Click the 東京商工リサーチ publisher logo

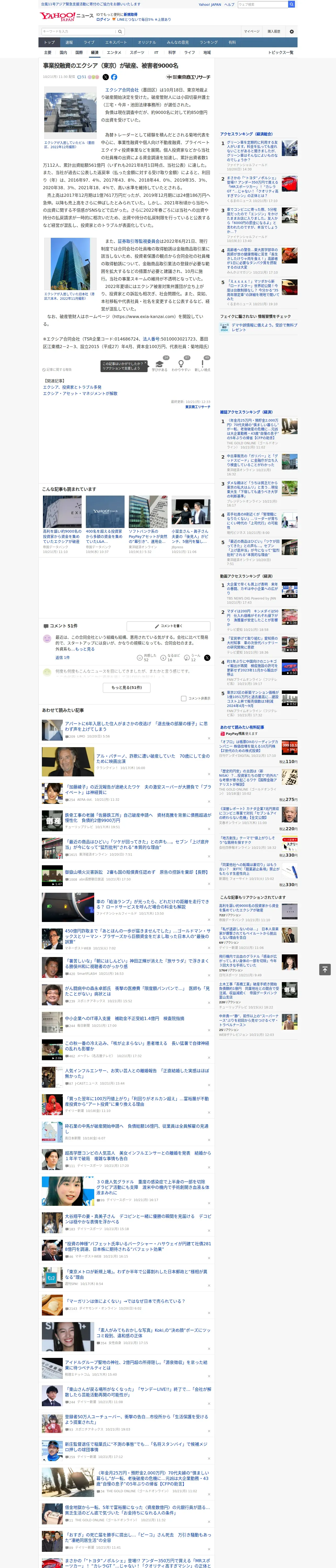point(188,77)
